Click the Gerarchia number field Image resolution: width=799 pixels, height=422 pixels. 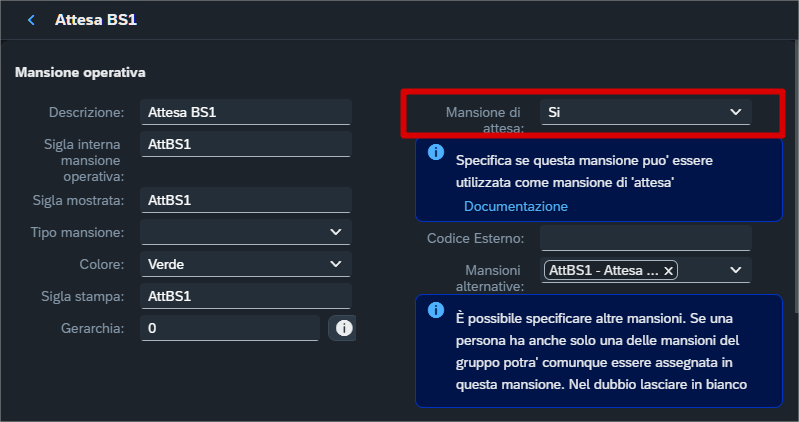click(x=230, y=328)
